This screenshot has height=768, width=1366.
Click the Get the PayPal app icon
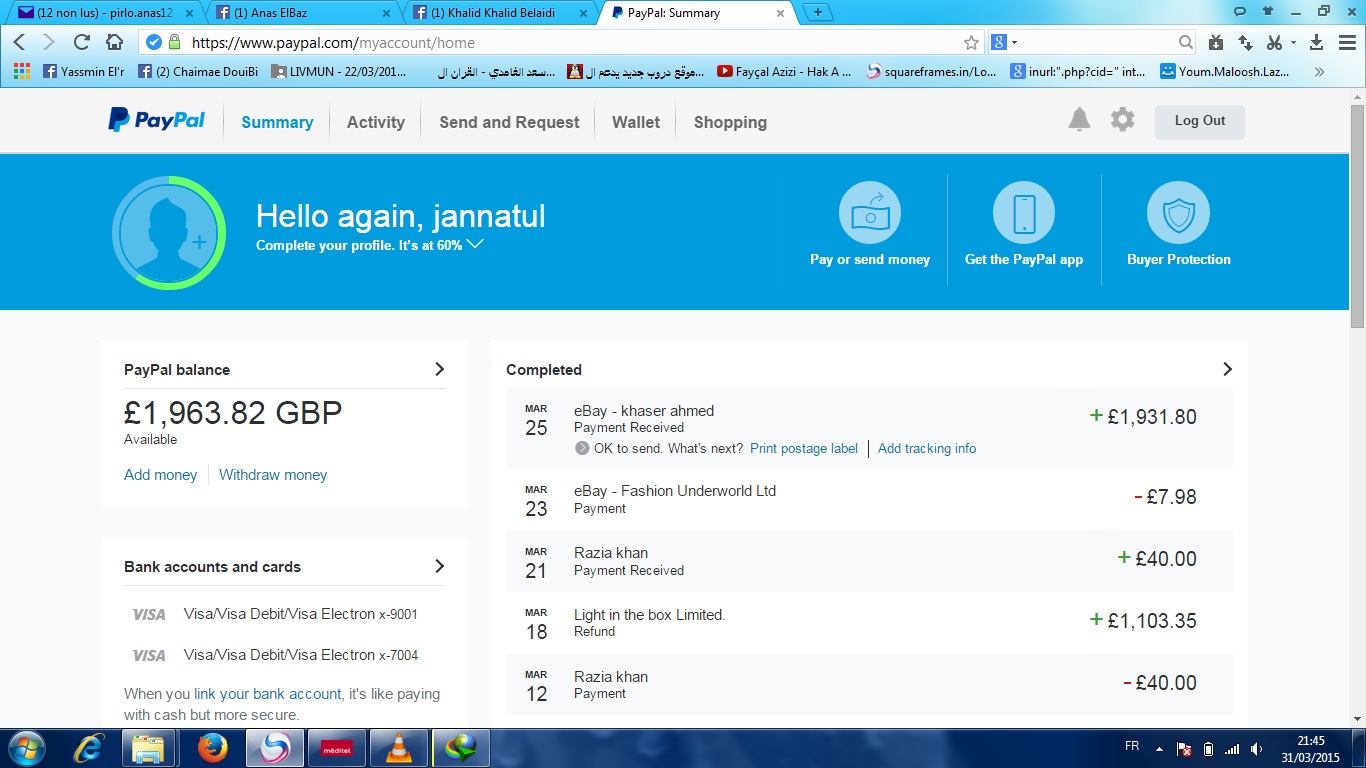(1023, 213)
